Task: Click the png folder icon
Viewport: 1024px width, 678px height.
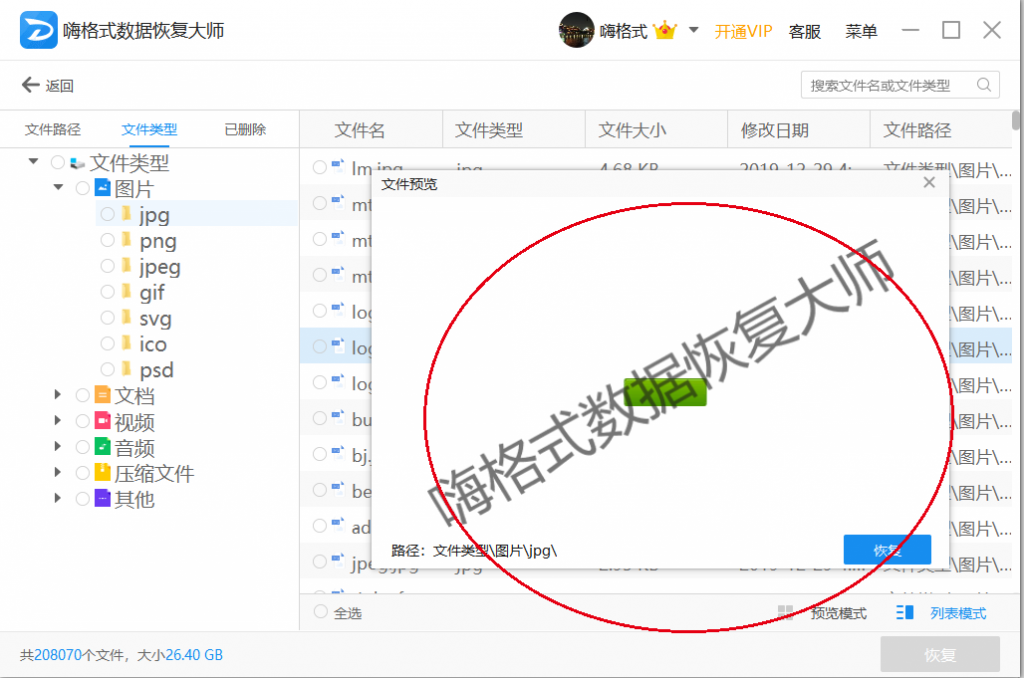Action: pyautogui.click(x=127, y=240)
